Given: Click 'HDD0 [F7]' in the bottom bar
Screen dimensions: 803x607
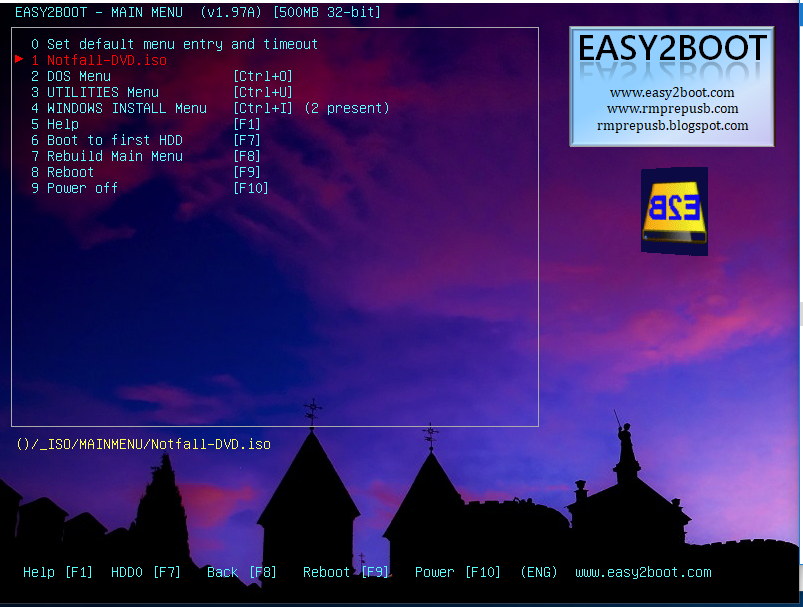Looking at the screenshot, I should point(146,572).
